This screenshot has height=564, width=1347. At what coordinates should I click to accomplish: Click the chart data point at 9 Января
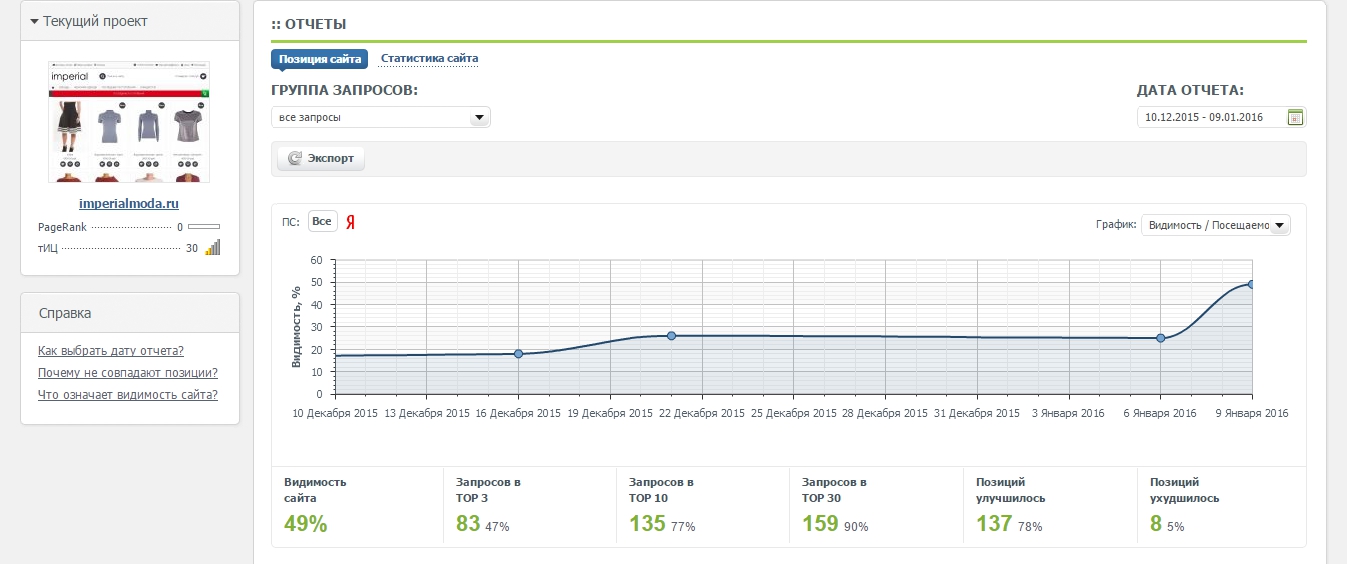(1251, 284)
